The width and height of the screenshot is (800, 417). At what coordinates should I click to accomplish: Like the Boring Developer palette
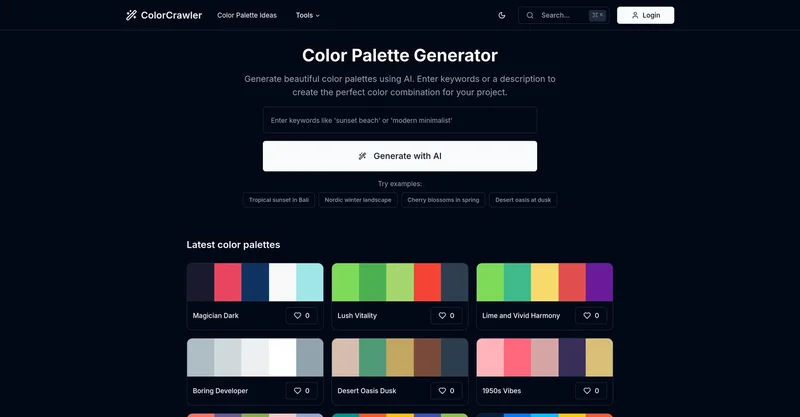302,390
